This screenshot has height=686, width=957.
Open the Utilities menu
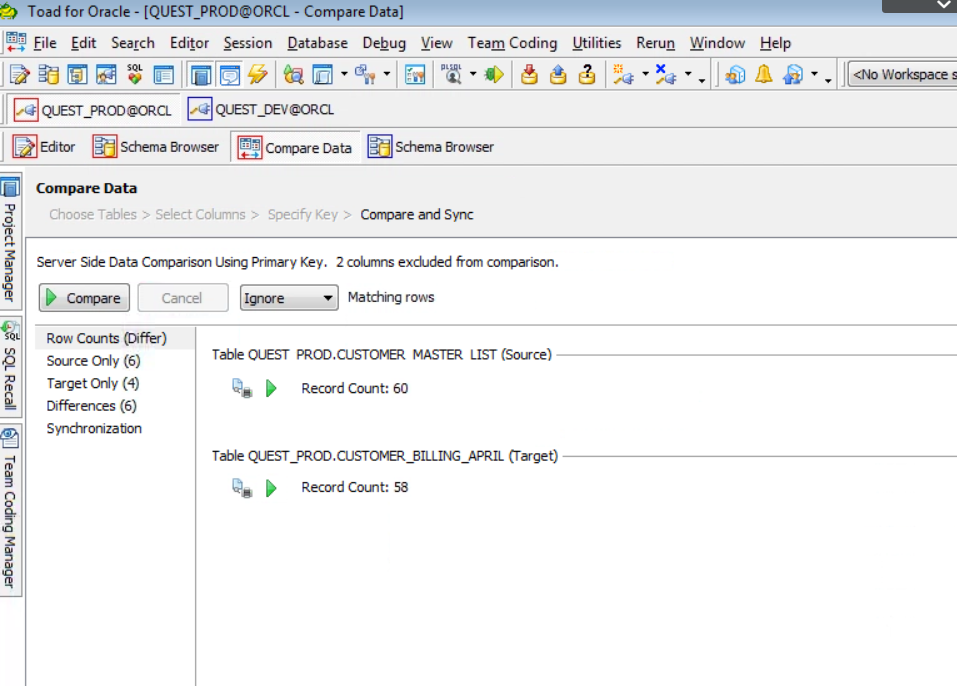tap(597, 43)
